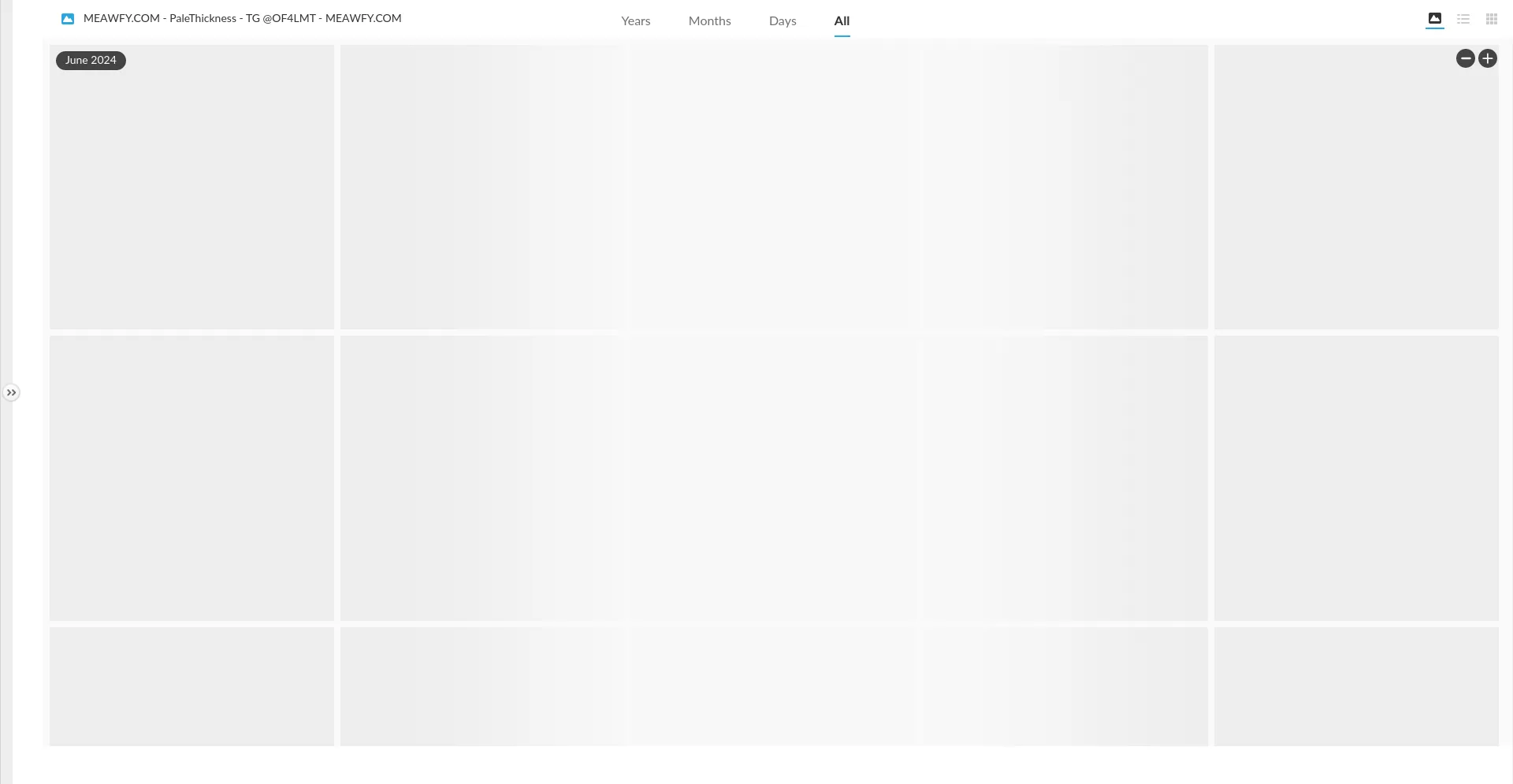Switch to the grid view icon
Screen dimensions: 1513x784
[x=1492, y=19]
